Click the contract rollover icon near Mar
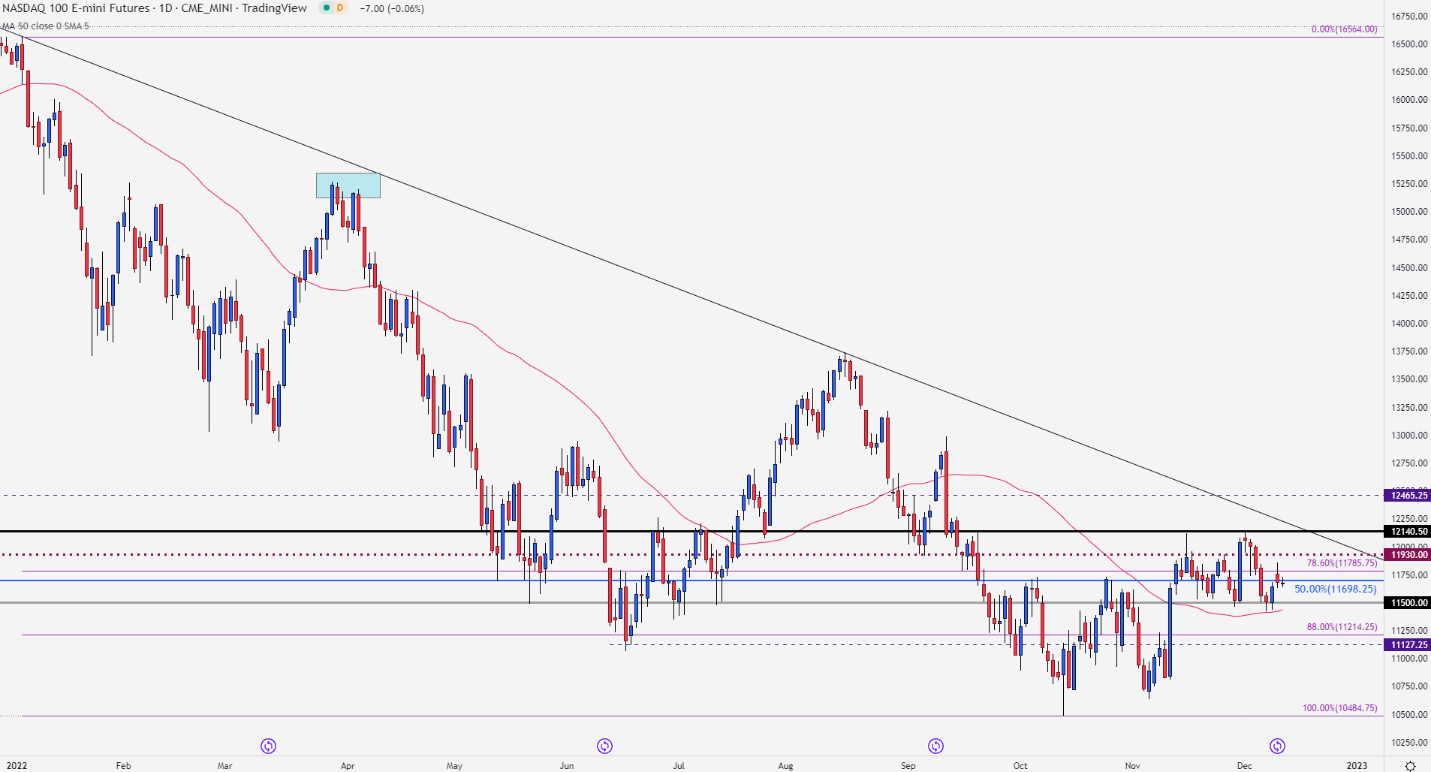The height and width of the screenshot is (772, 1431). click(268, 745)
